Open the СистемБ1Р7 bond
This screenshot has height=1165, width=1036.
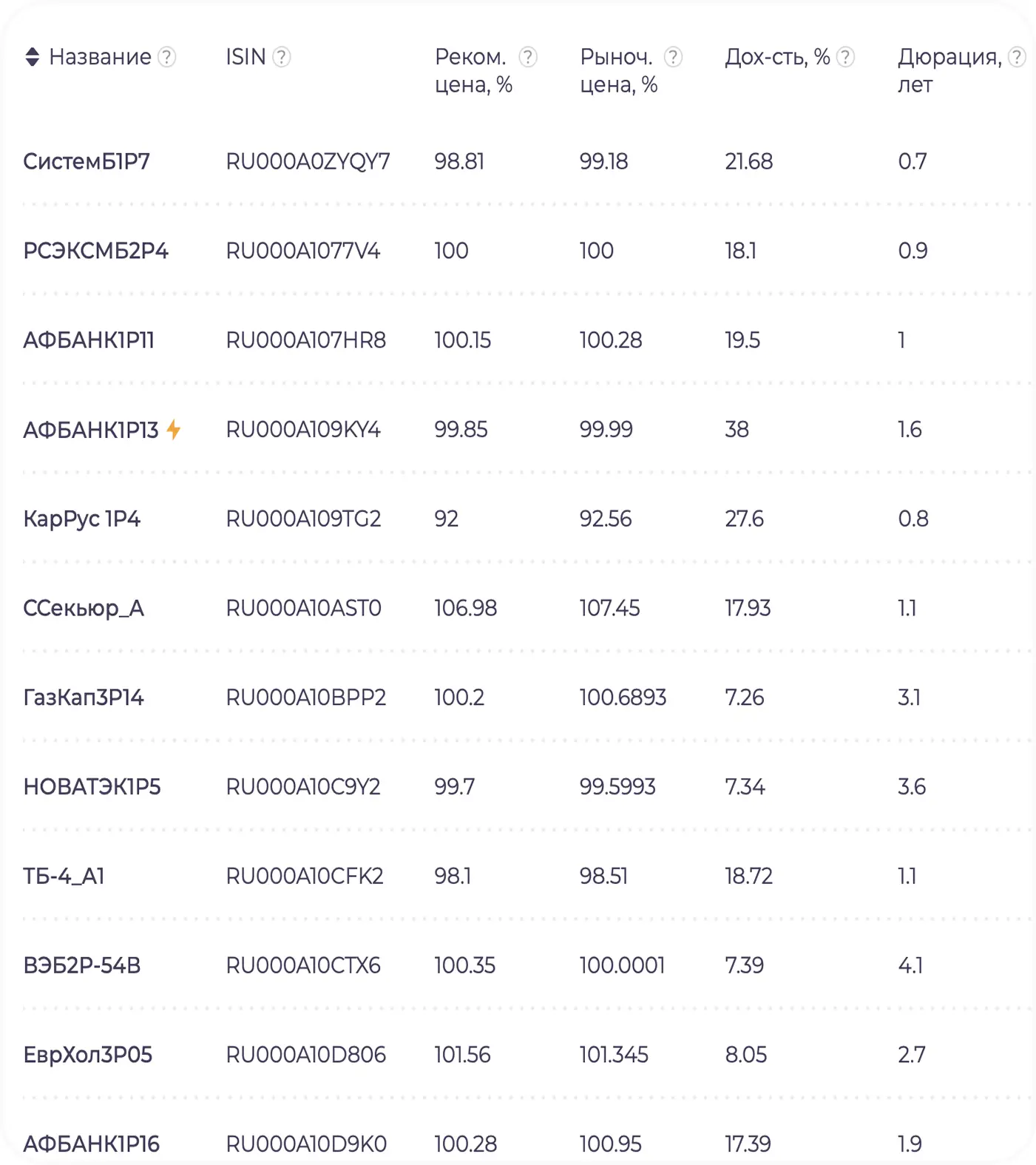87,161
